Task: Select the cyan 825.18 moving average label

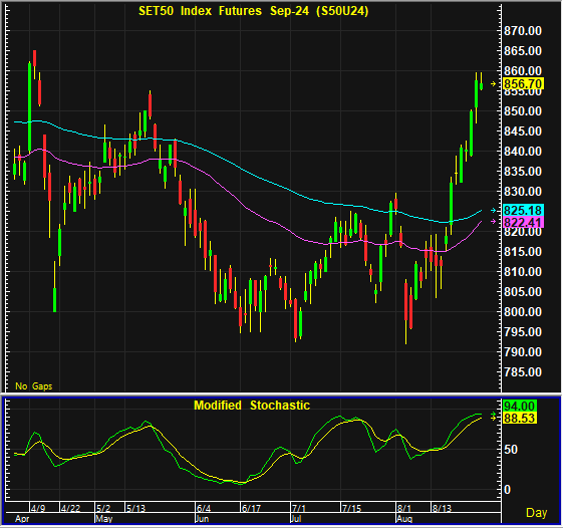Action: (x=524, y=210)
